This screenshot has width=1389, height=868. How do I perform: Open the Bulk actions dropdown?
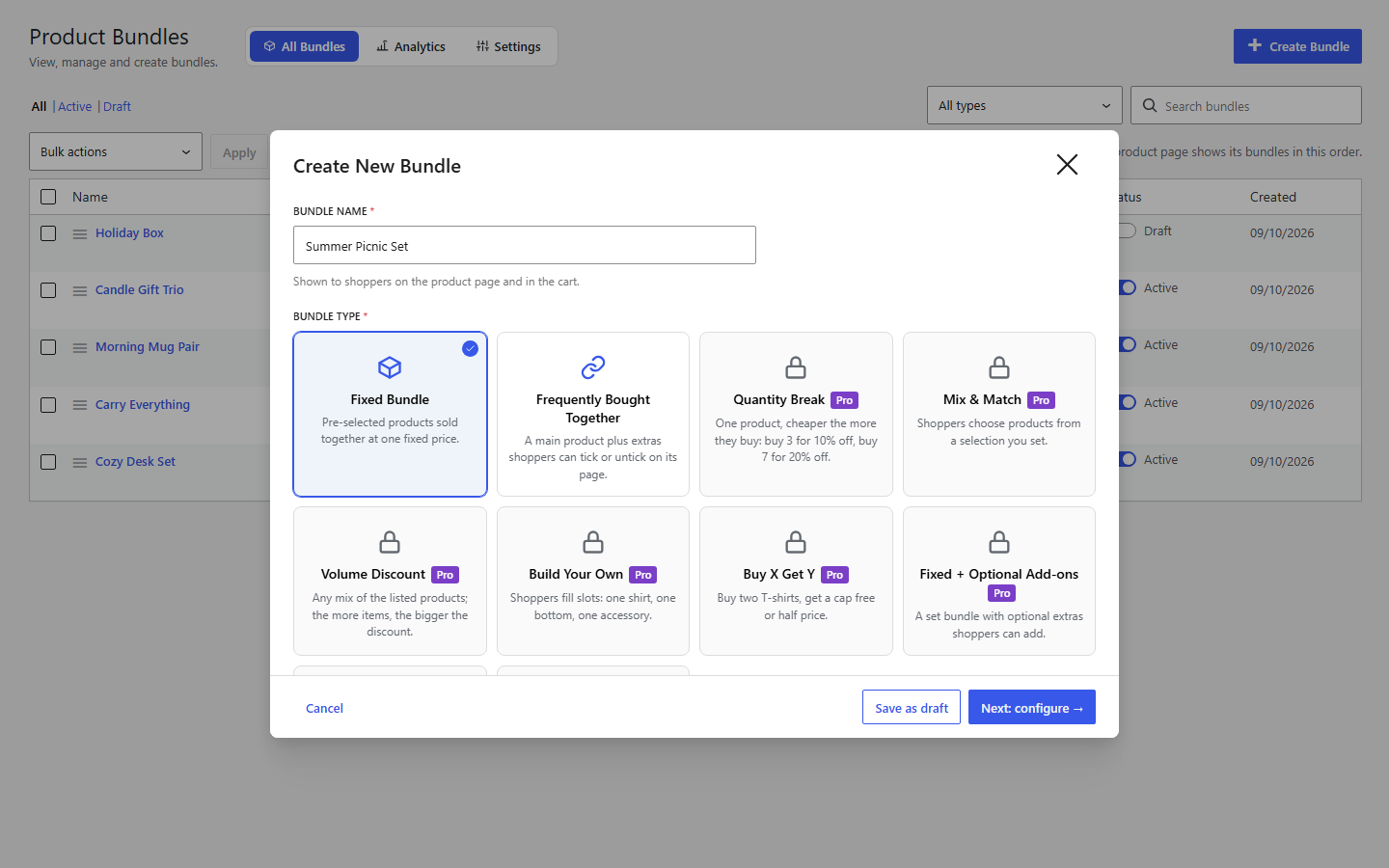click(x=116, y=151)
